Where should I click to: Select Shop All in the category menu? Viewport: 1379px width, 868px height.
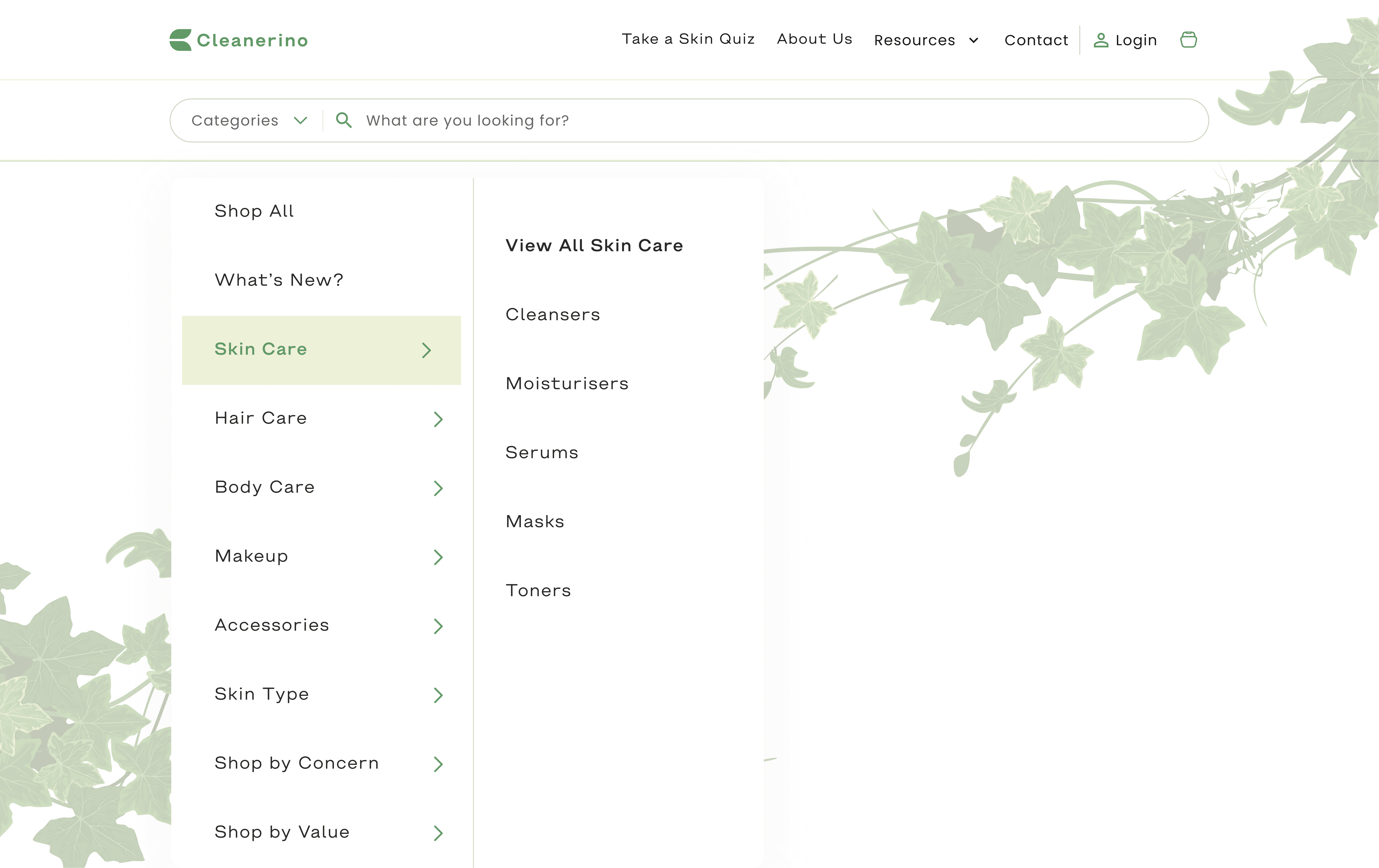pyautogui.click(x=254, y=211)
